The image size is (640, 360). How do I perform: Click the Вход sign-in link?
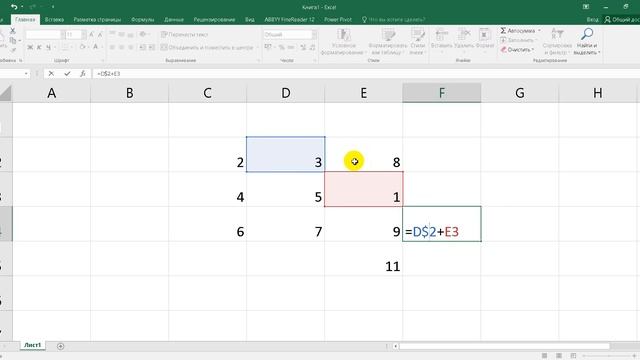pos(592,20)
